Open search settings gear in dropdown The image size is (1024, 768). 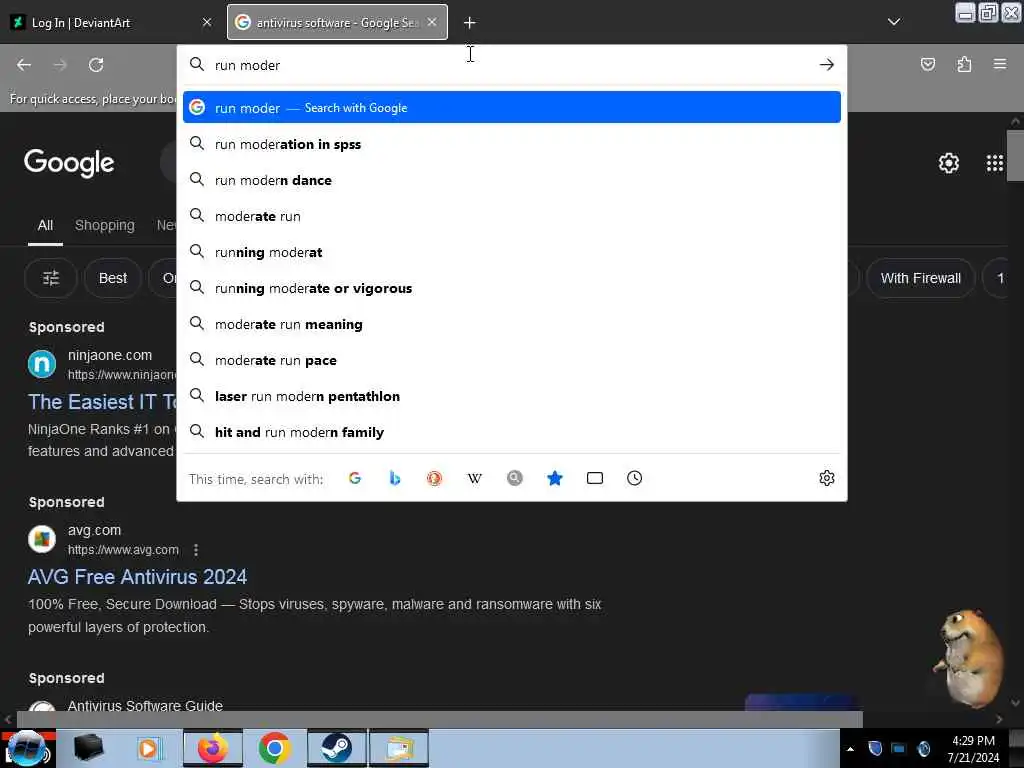coord(827,478)
